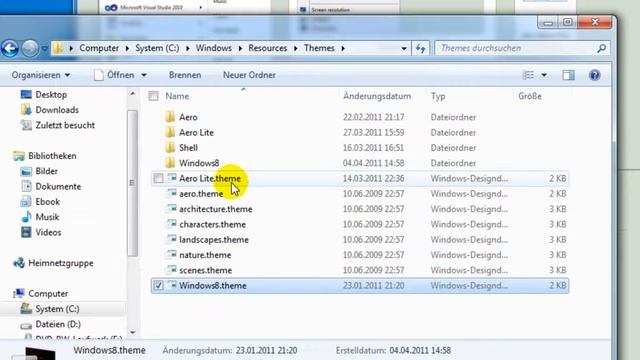640x360 pixels.
Task: Change the view with the view icon
Action: pyautogui.click(x=528, y=75)
